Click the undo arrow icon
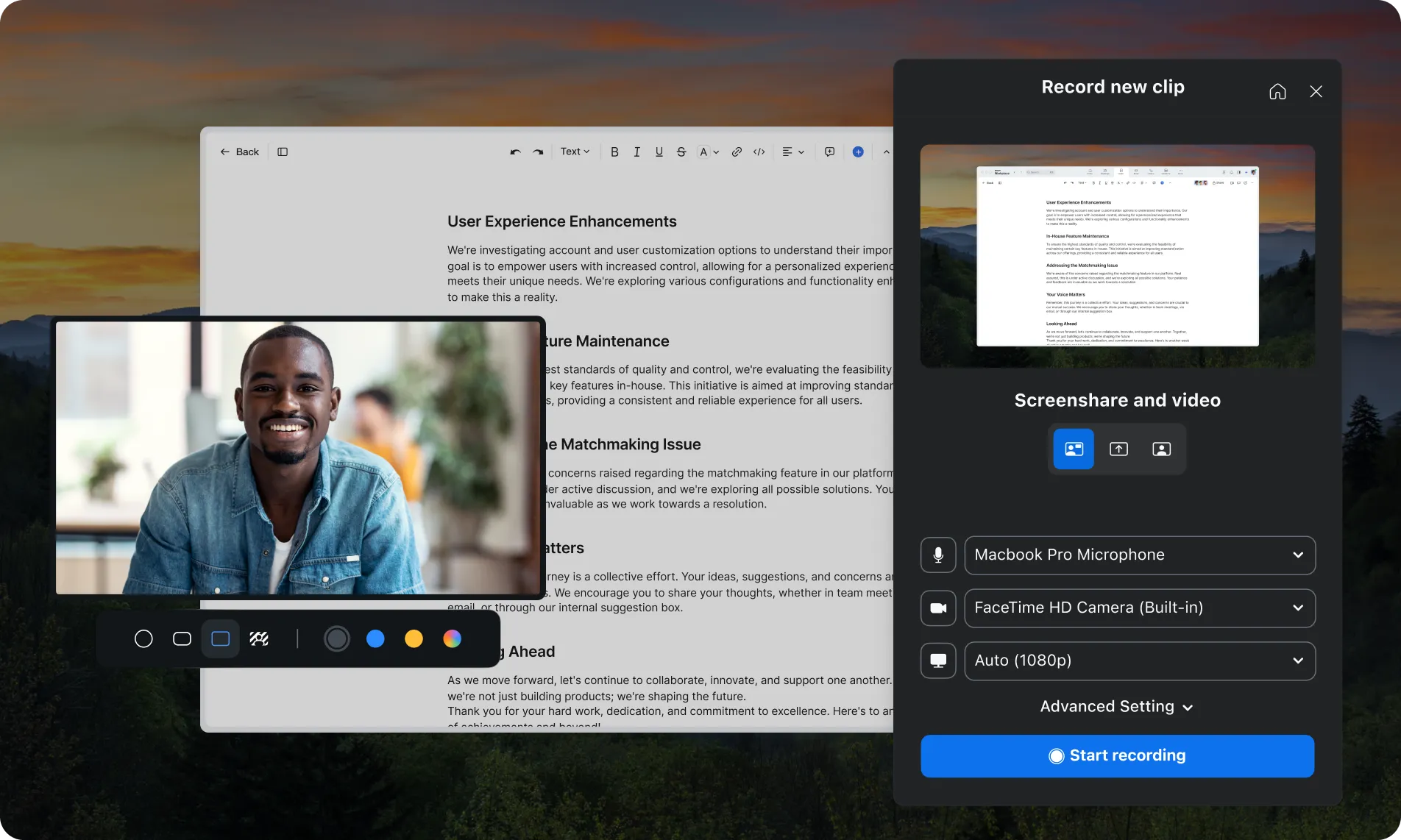This screenshot has width=1401, height=840. (x=515, y=152)
